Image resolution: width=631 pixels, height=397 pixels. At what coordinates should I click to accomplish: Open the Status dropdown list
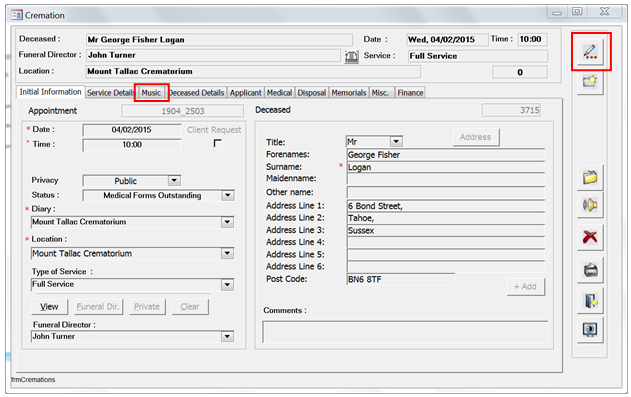pyautogui.click(x=228, y=195)
